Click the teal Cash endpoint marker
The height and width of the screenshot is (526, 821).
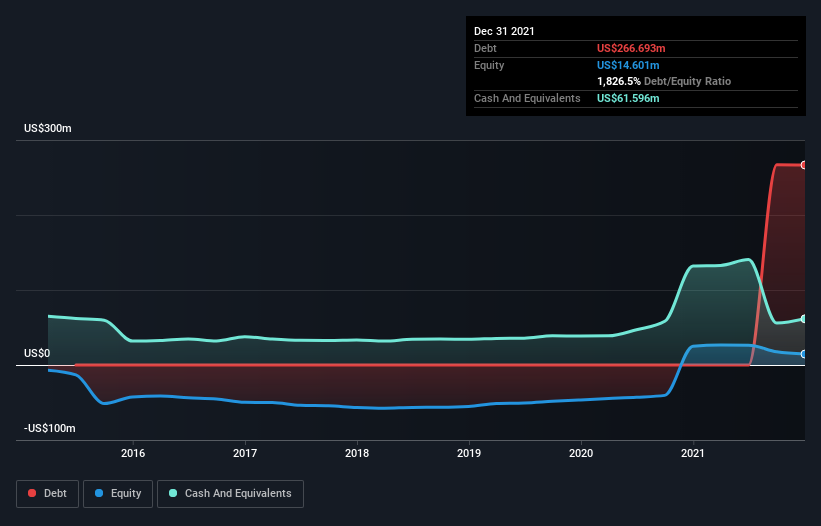pyautogui.click(x=804, y=319)
